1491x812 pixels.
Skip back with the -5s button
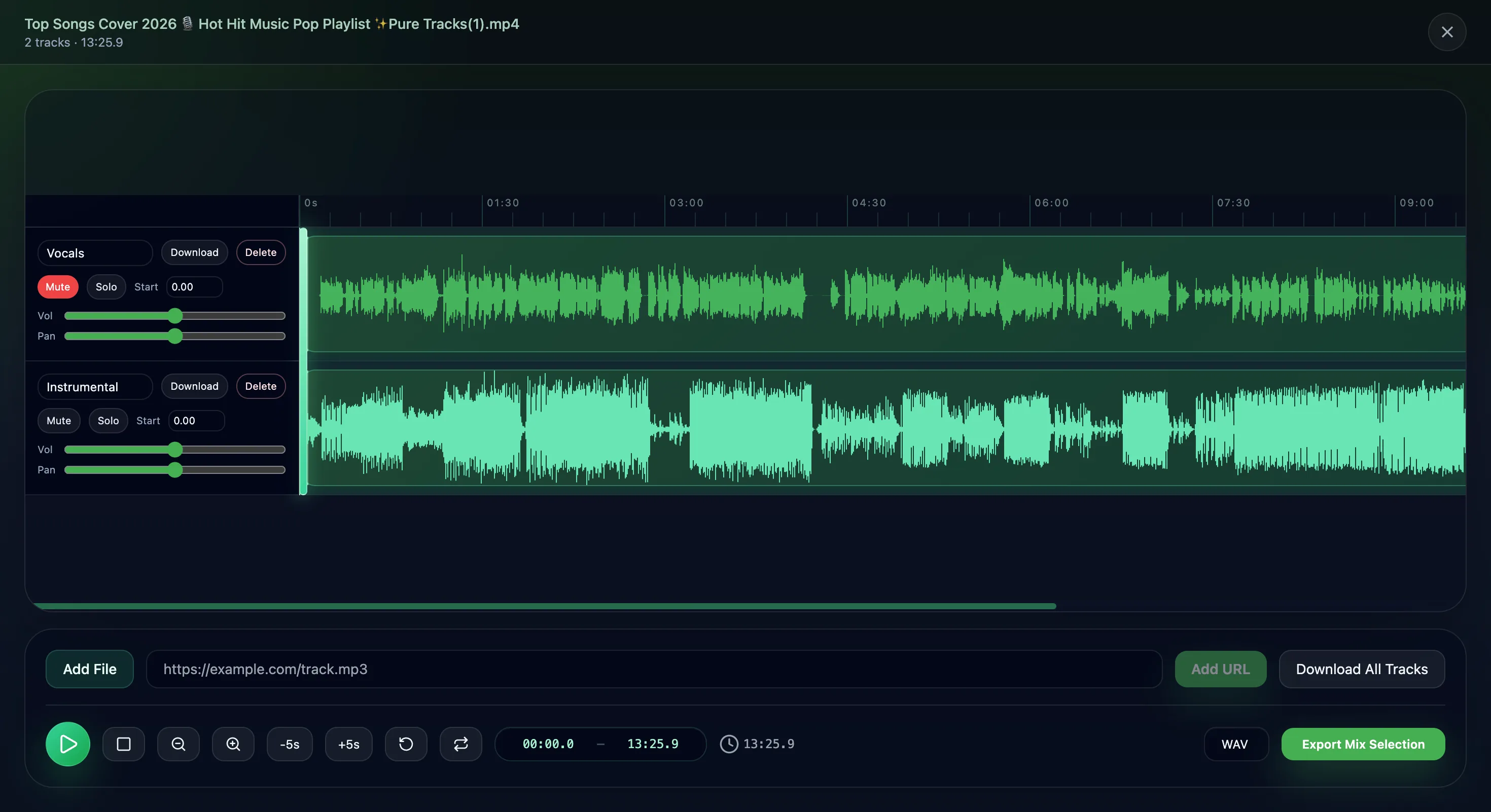point(290,744)
